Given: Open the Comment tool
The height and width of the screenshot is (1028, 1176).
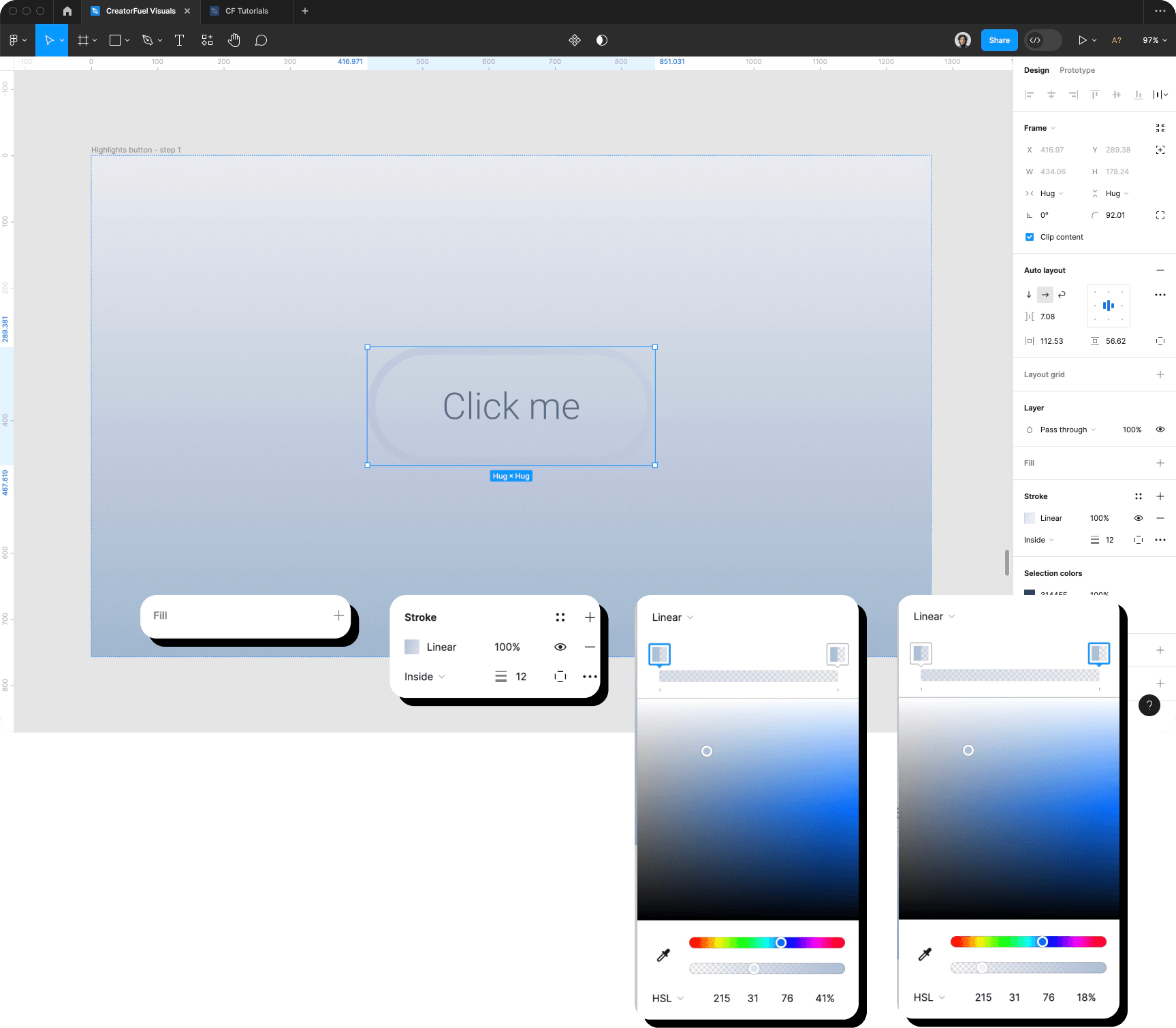Looking at the screenshot, I should pyautogui.click(x=261, y=40).
